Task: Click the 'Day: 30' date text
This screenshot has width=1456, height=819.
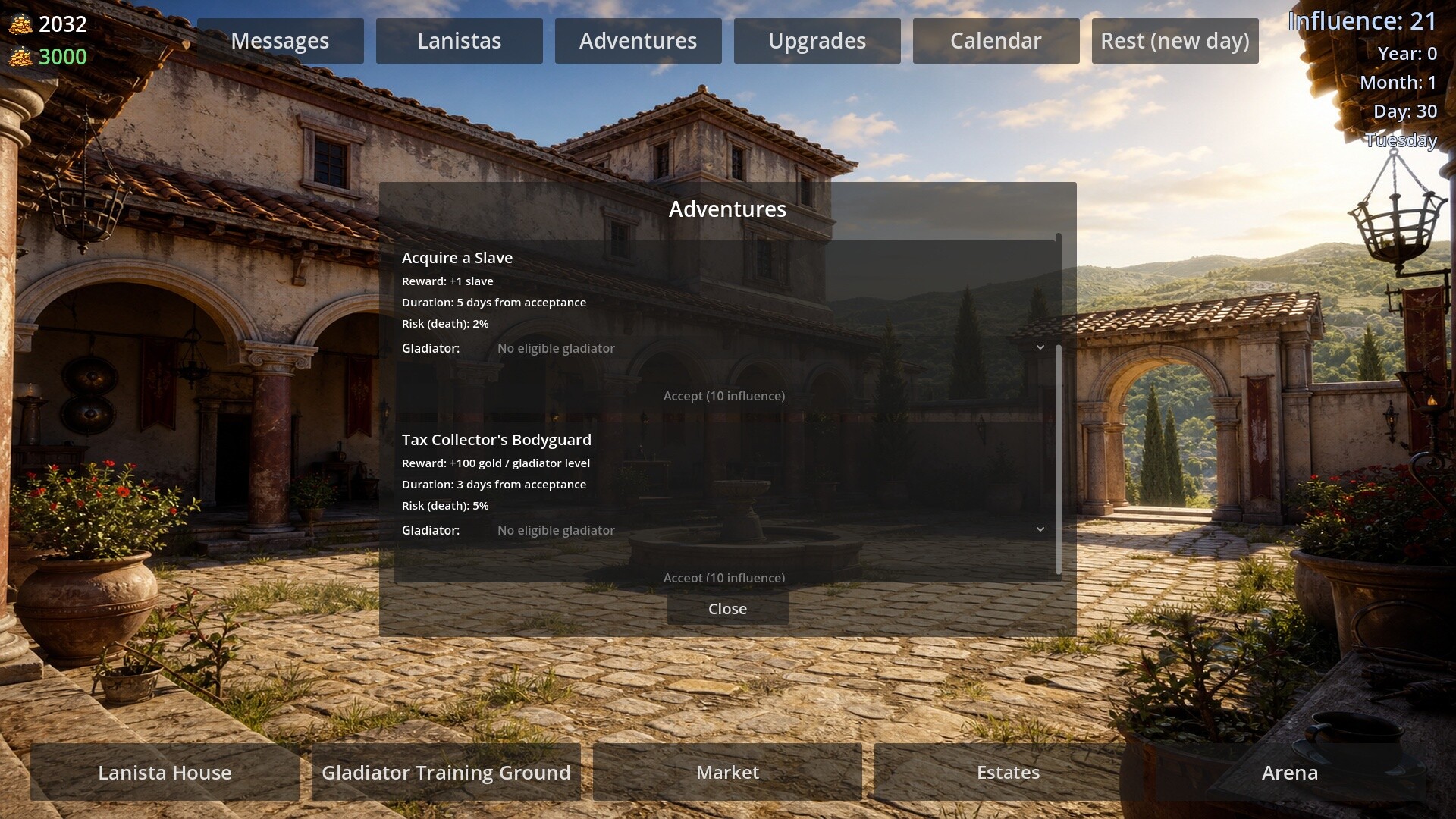Action: point(1405,111)
